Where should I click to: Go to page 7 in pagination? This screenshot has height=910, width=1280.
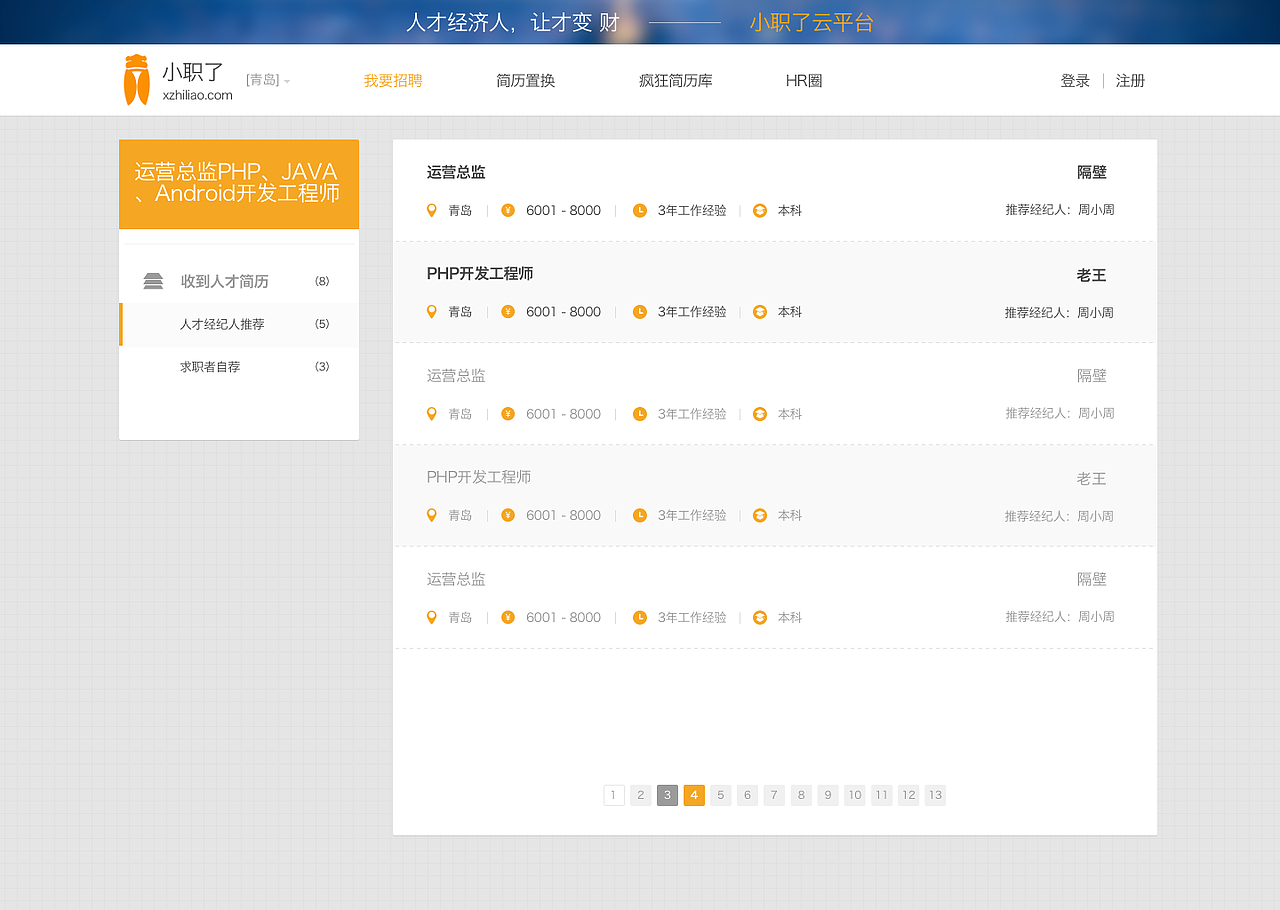pos(774,795)
